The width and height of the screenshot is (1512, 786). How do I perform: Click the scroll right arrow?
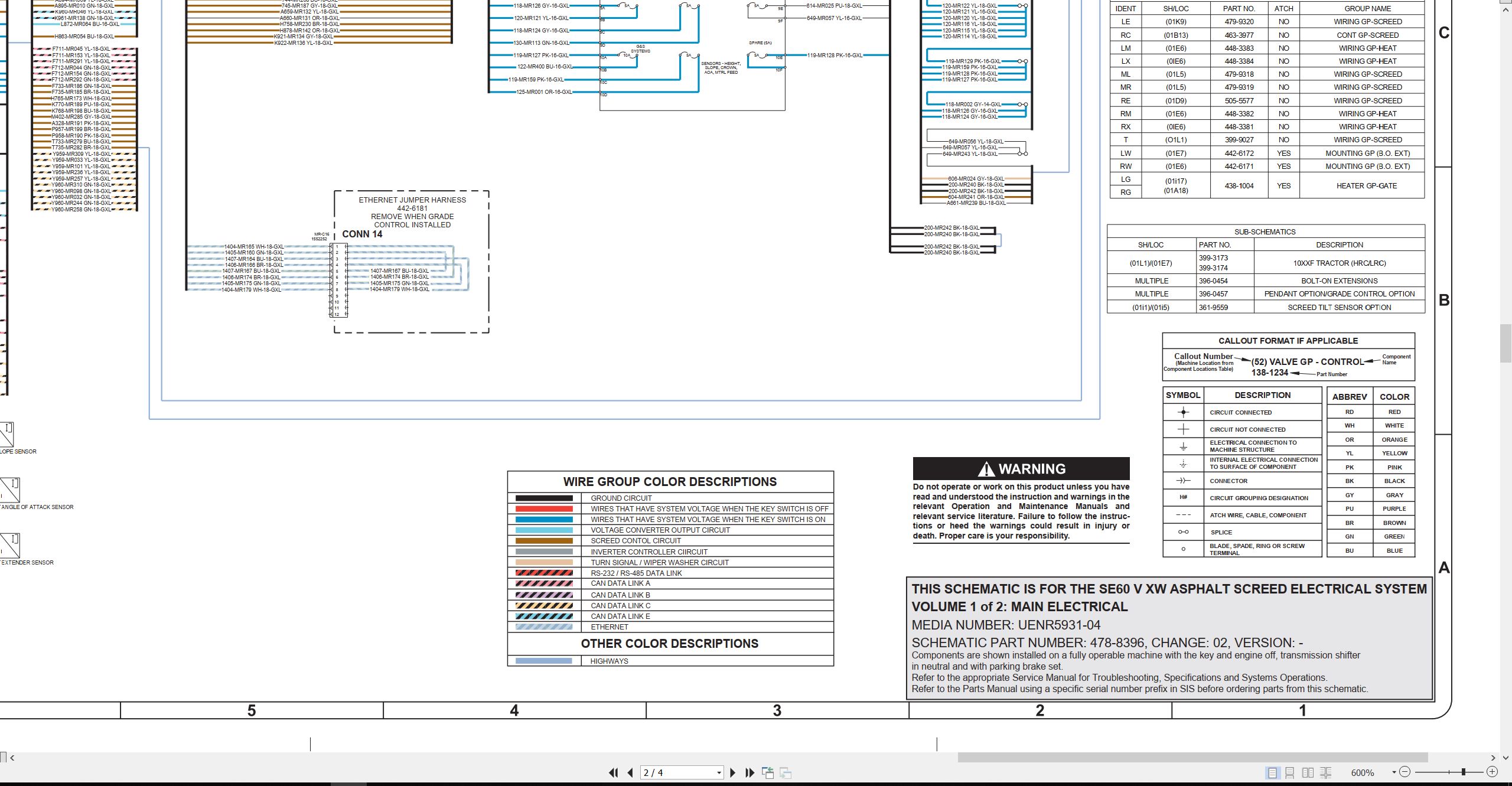pyautogui.click(x=1493, y=758)
